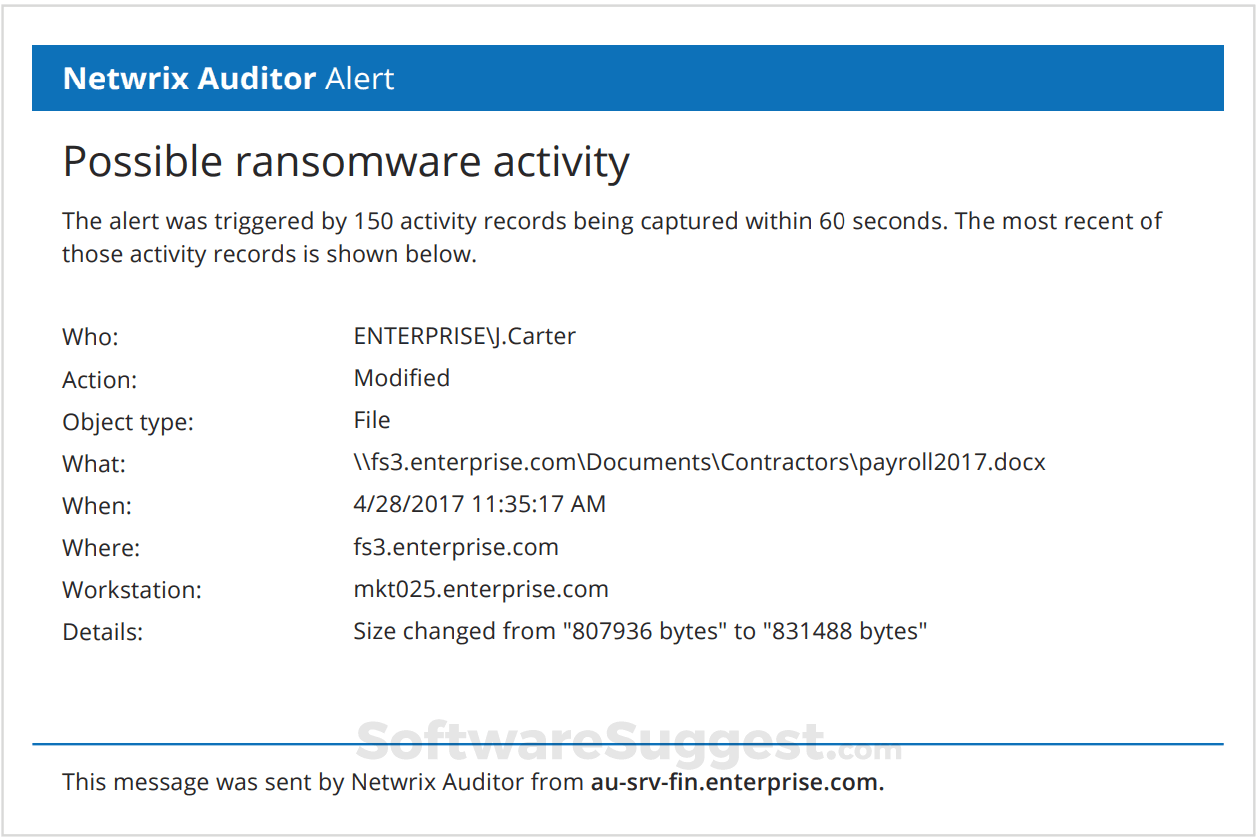Click the "Where:" field label
This screenshot has height=839, width=1258.
[x=101, y=549]
